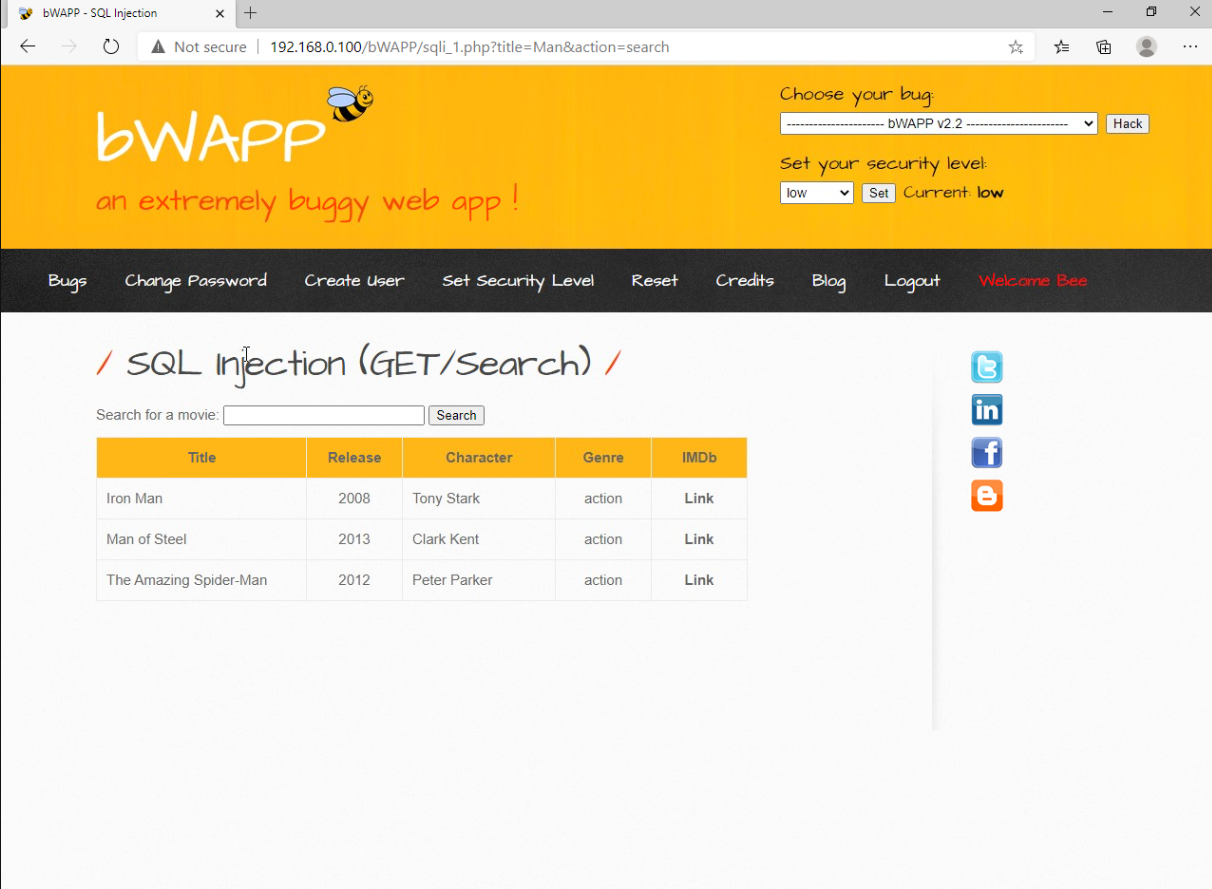The image size is (1212, 889).
Task: Open the LinkedIn social icon
Action: (986, 410)
